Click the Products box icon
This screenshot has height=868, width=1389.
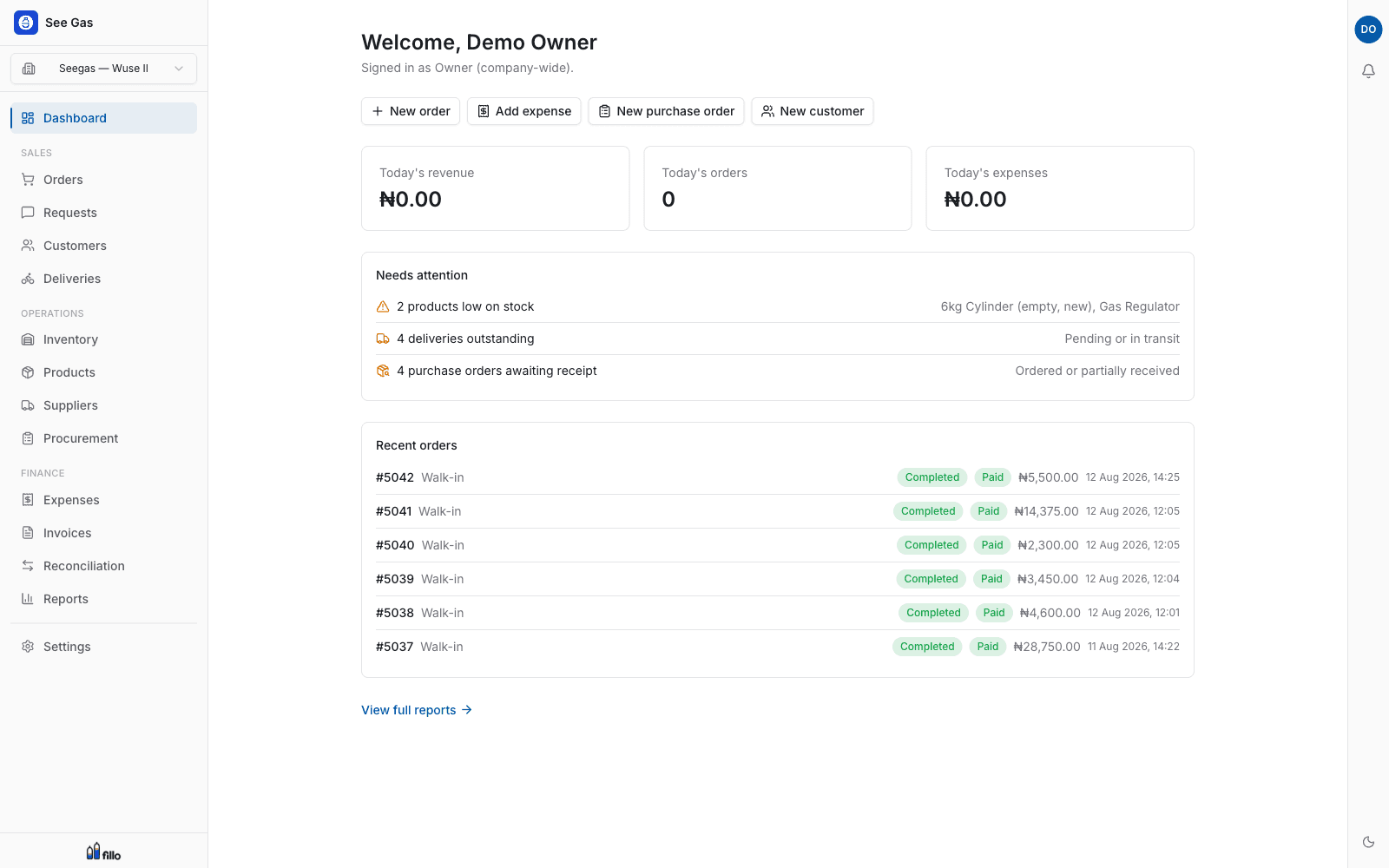(x=28, y=372)
